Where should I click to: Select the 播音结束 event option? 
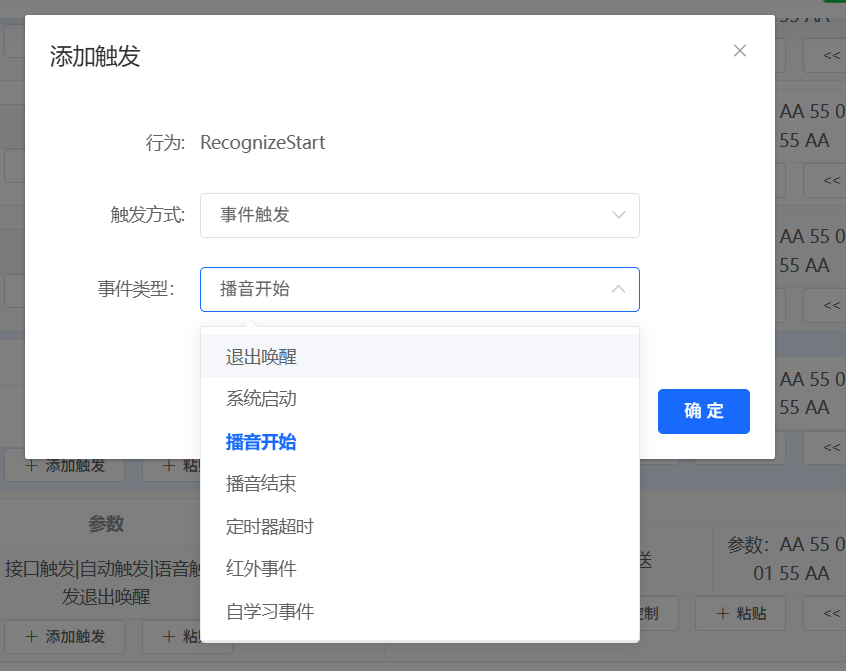[x=263, y=483]
